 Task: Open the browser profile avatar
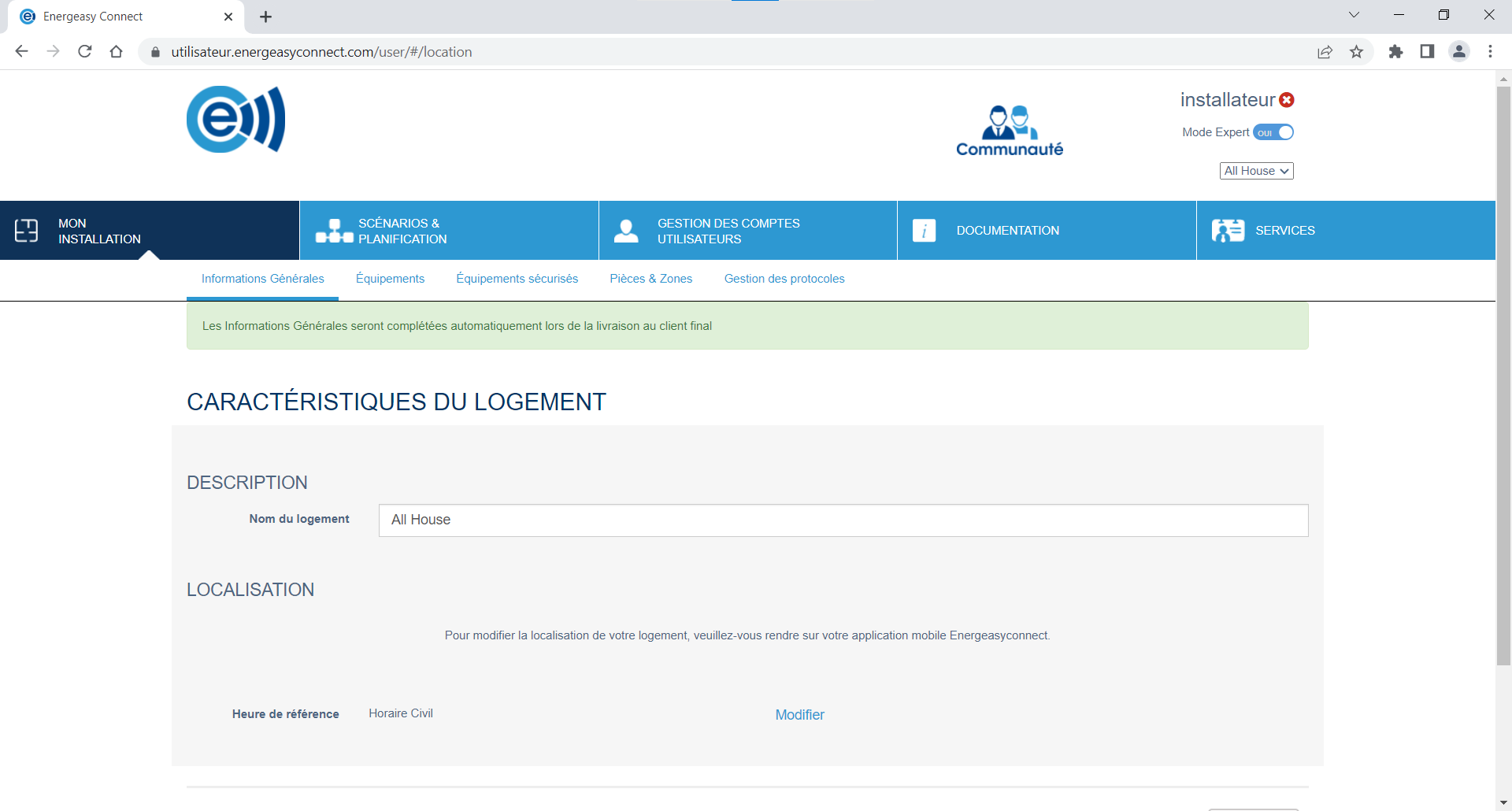(x=1459, y=52)
